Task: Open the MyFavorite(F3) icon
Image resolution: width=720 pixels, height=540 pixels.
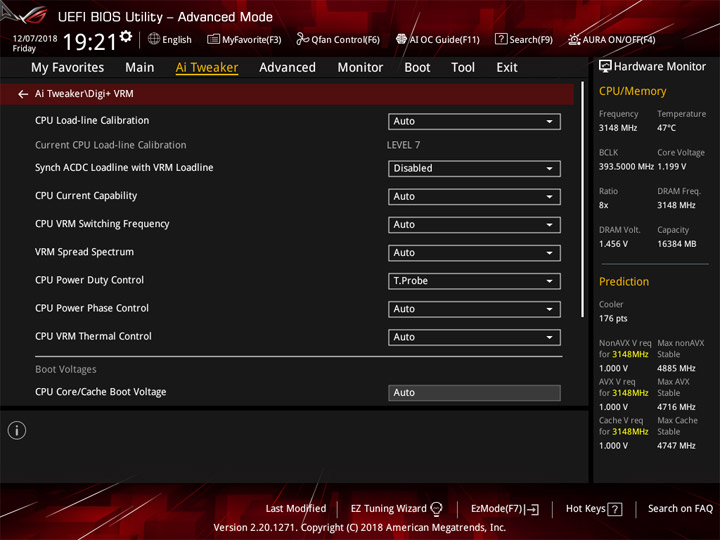Action: click(213, 39)
